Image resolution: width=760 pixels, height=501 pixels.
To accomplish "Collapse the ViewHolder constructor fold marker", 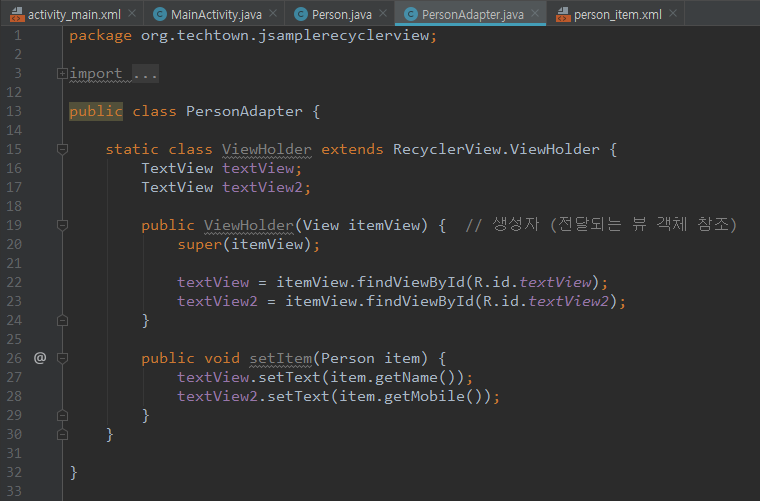I will pyautogui.click(x=62, y=225).
